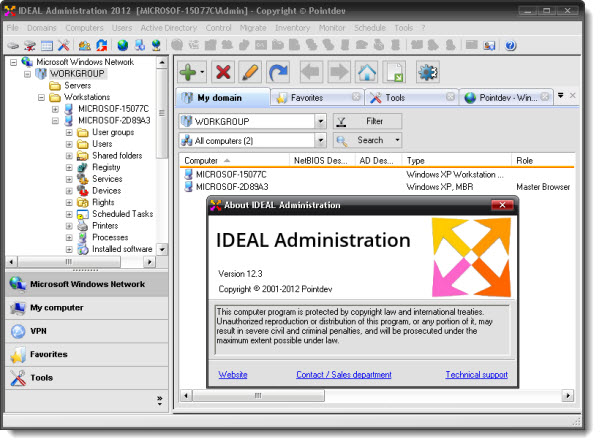Select Scheduled Tasks in the tree
The height and width of the screenshot is (445, 600).
point(122,214)
